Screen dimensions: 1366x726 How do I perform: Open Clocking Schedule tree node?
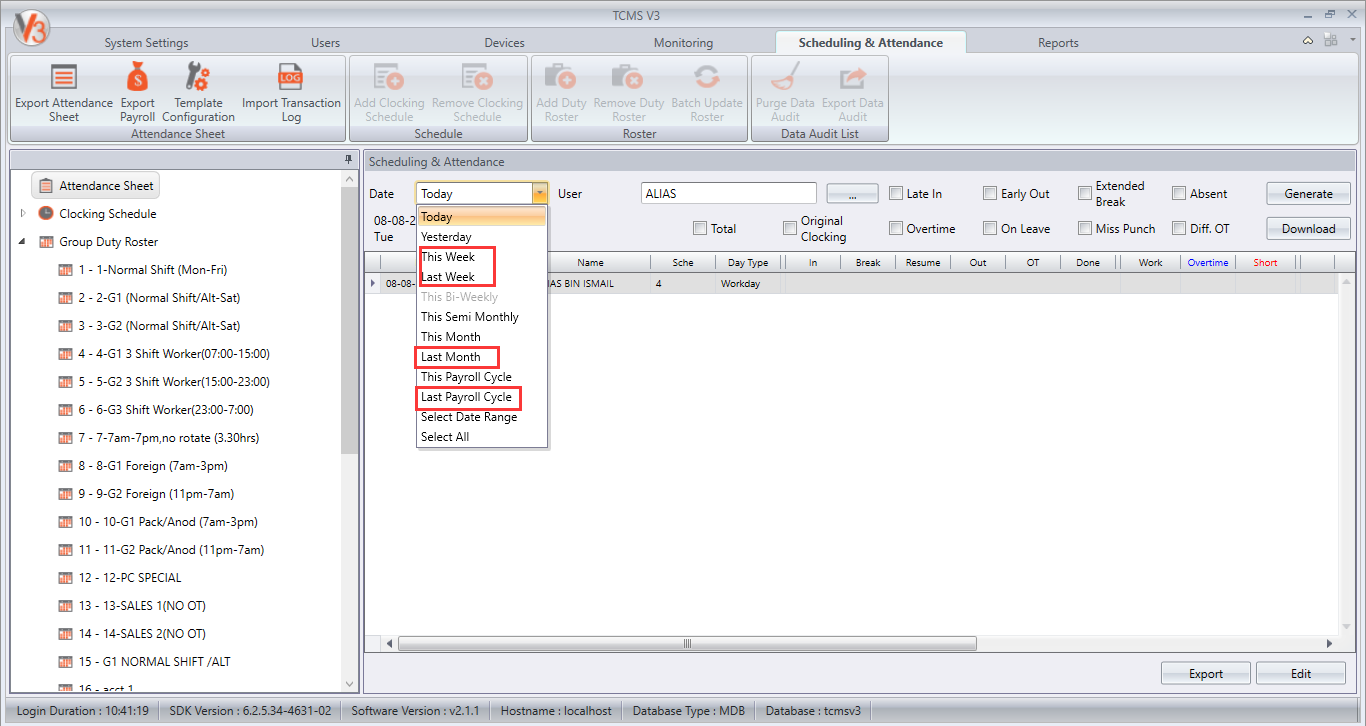(107, 214)
